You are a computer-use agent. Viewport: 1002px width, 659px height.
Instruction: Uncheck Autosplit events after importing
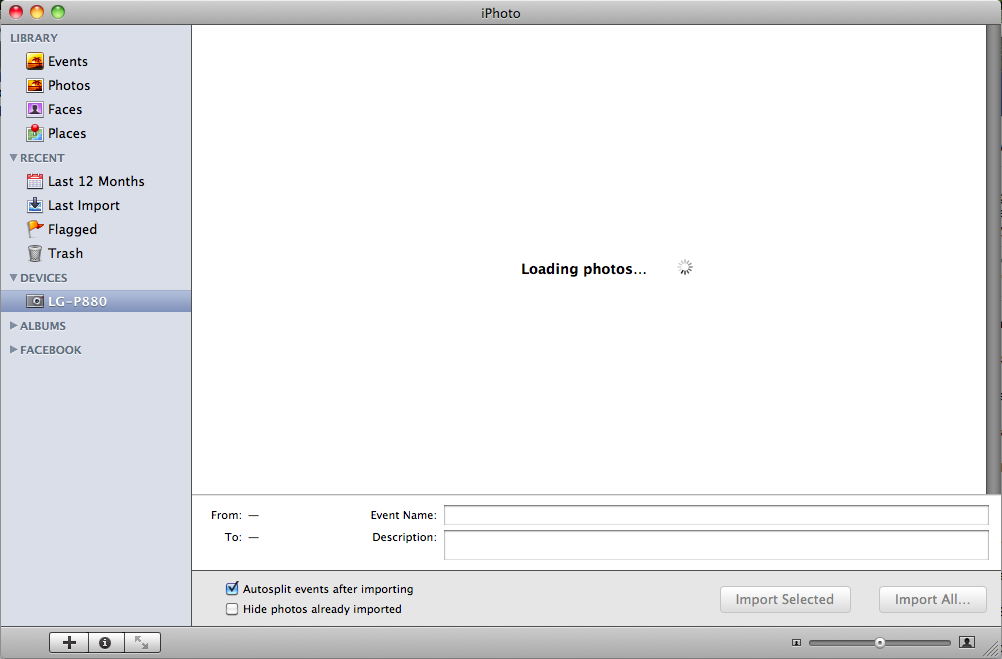tap(233, 589)
